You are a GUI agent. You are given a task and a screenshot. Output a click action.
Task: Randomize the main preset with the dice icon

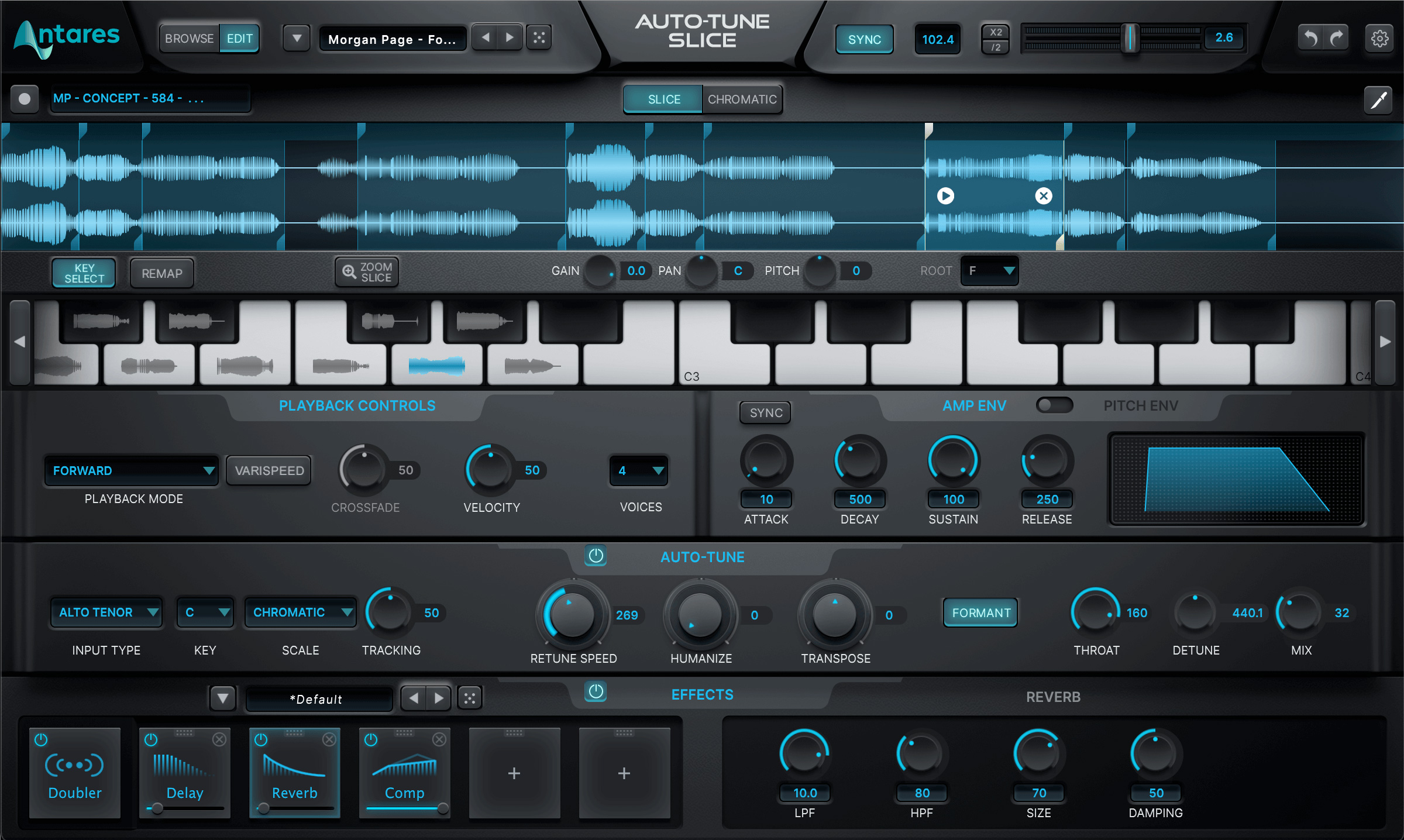(x=539, y=37)
